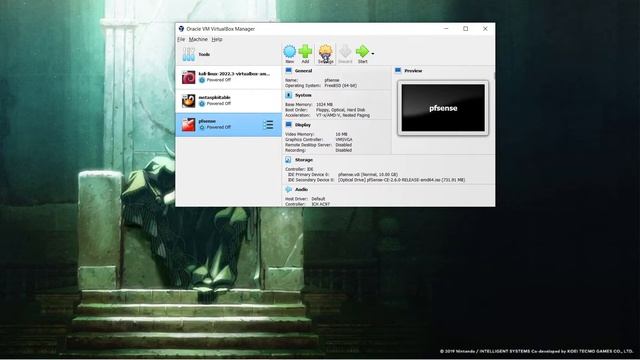Click the Remote Desktop Server 'Disabled' value

click(x=343, y=145)
